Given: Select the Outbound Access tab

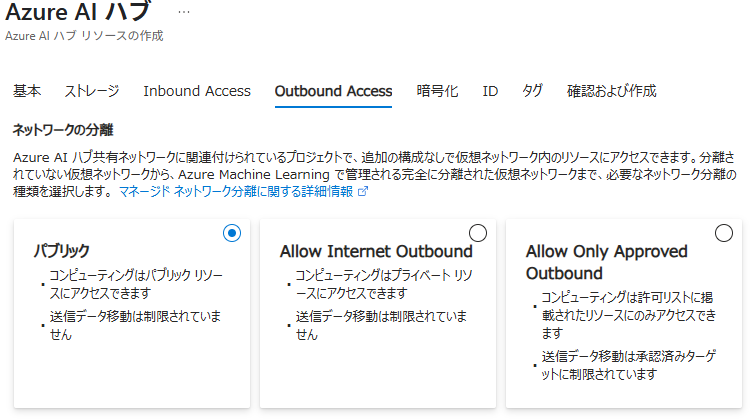Looking at the screenshot, I should click(333, 91).
